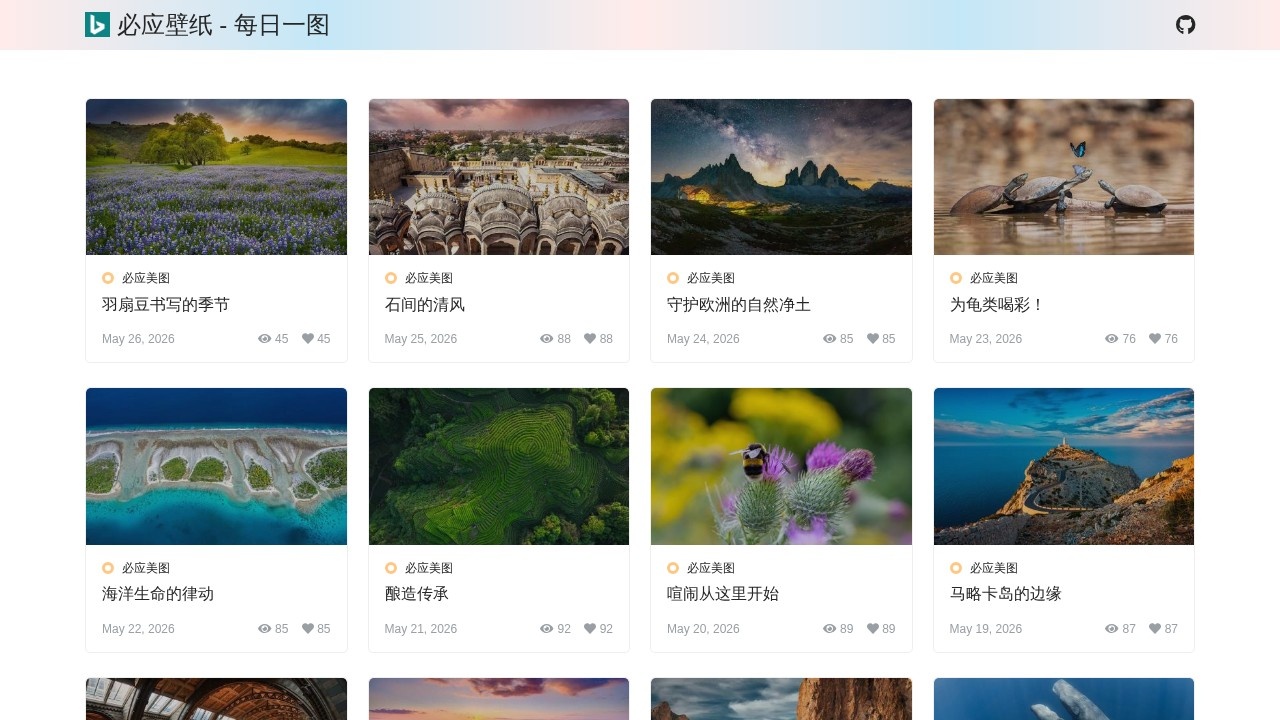Like the May 21, 2026 wallpaper heart icon

point(590,629)
